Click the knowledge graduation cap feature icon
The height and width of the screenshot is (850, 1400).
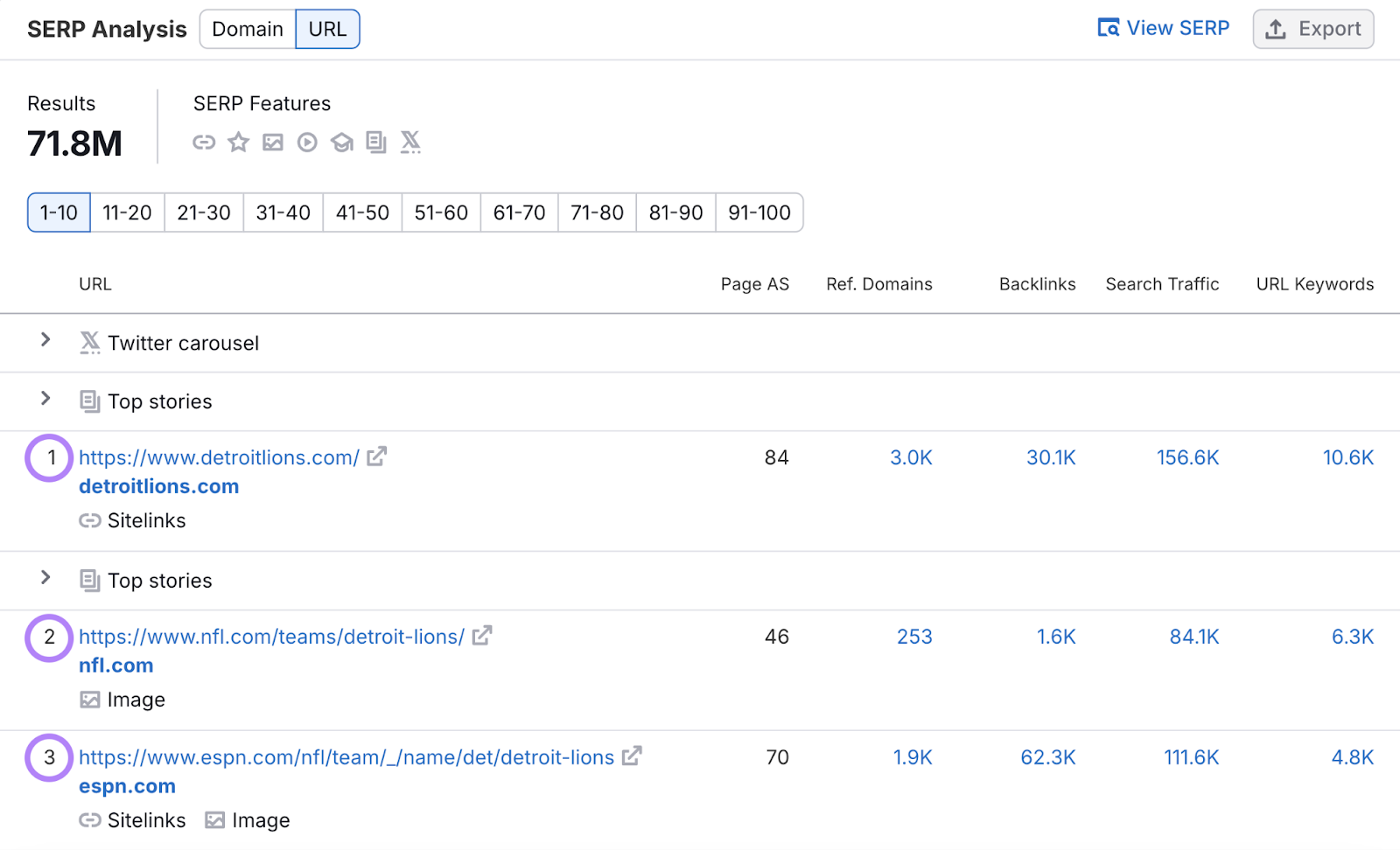[x=342, y=142]
